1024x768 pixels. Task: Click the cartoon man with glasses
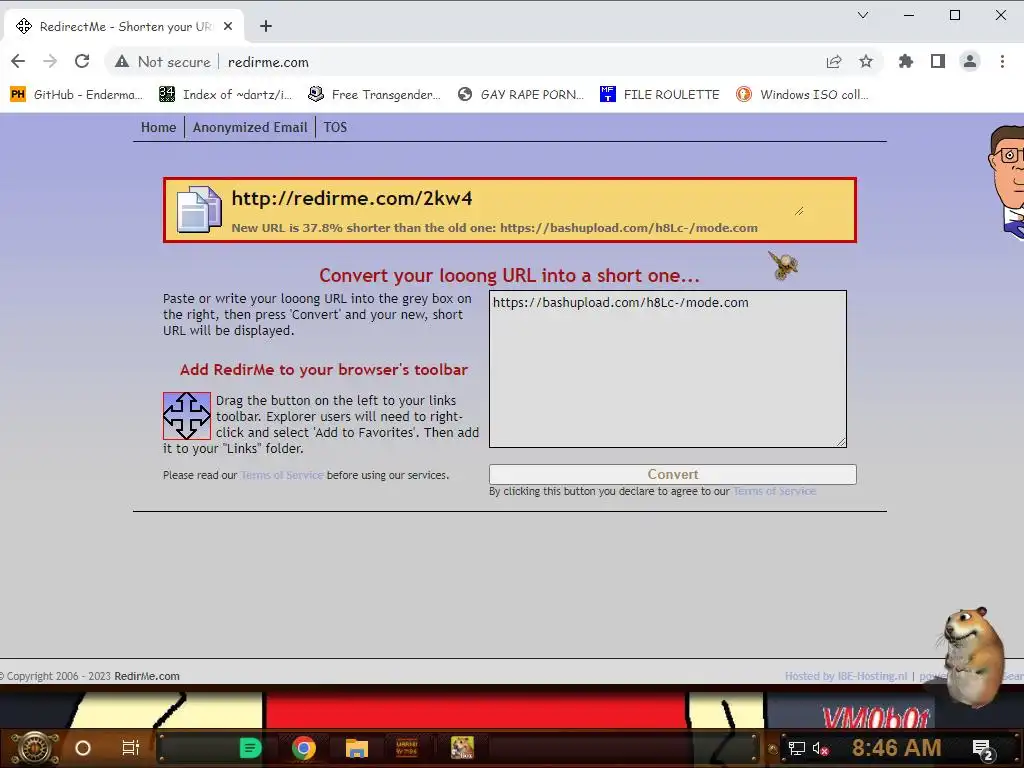click(x=1006, y=181)
